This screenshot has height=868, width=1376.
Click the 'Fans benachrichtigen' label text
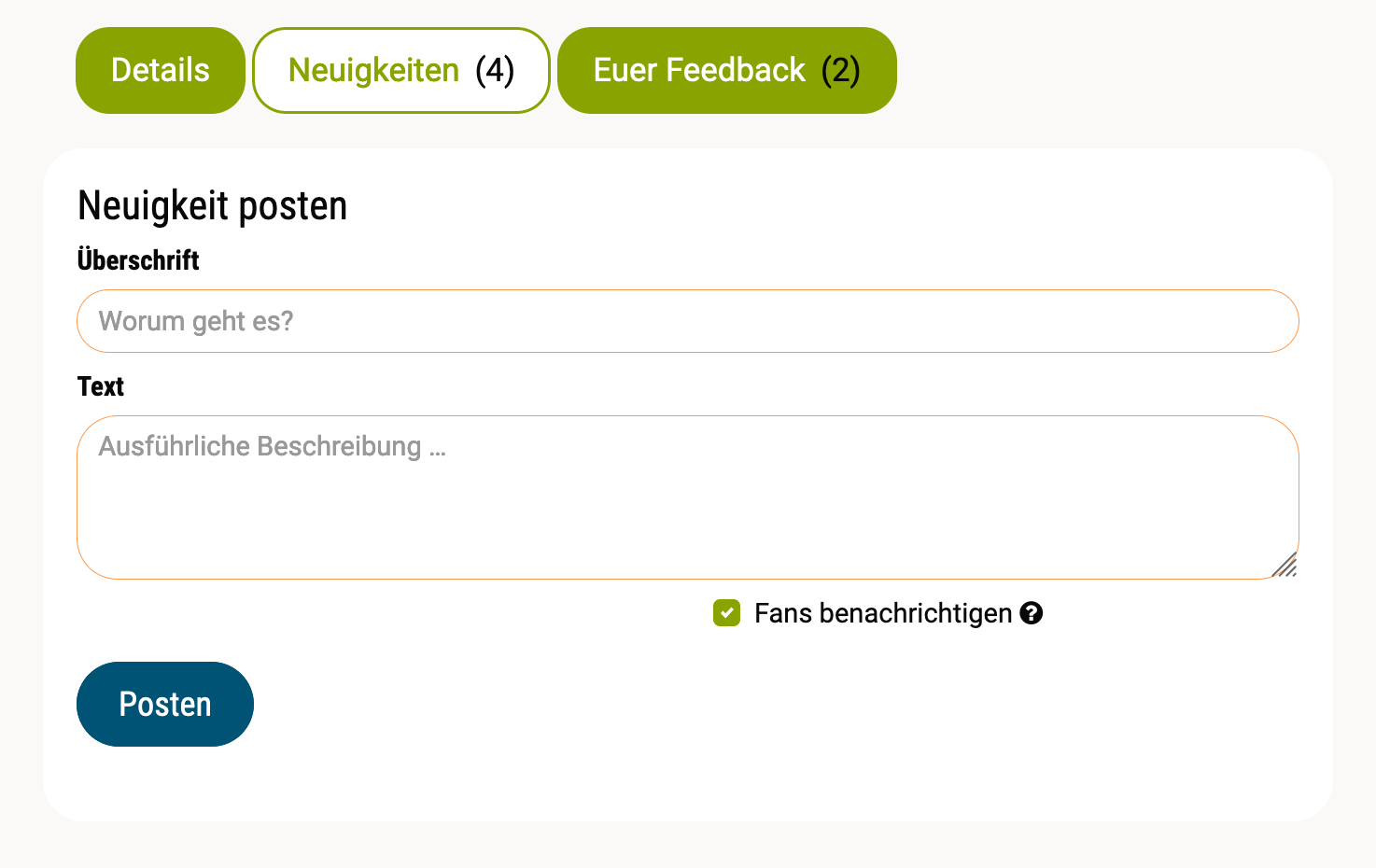coord(883,613)
